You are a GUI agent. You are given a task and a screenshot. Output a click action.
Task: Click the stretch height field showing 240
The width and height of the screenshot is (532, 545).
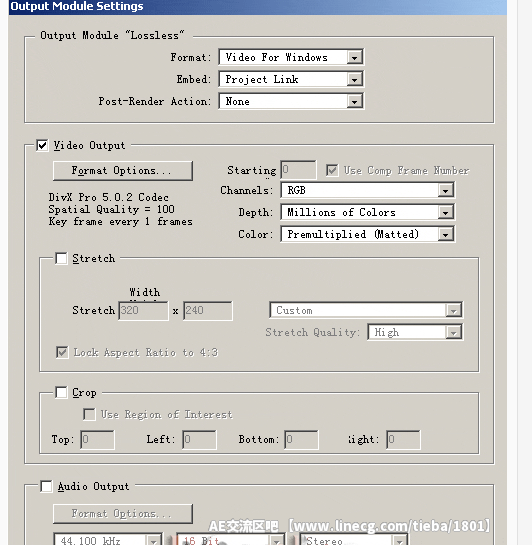coord(208,310)
